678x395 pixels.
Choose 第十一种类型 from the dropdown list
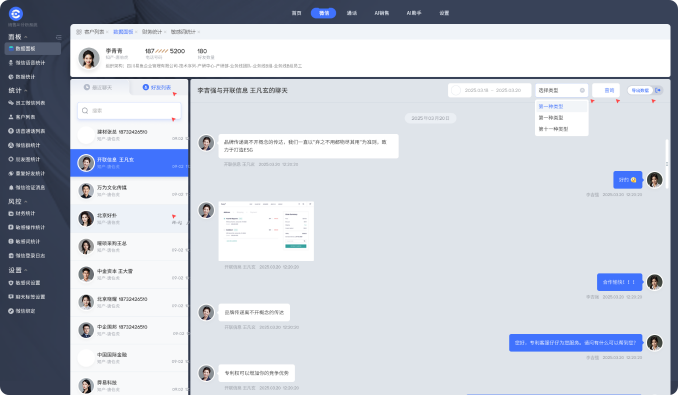click(x=553, y=129)
